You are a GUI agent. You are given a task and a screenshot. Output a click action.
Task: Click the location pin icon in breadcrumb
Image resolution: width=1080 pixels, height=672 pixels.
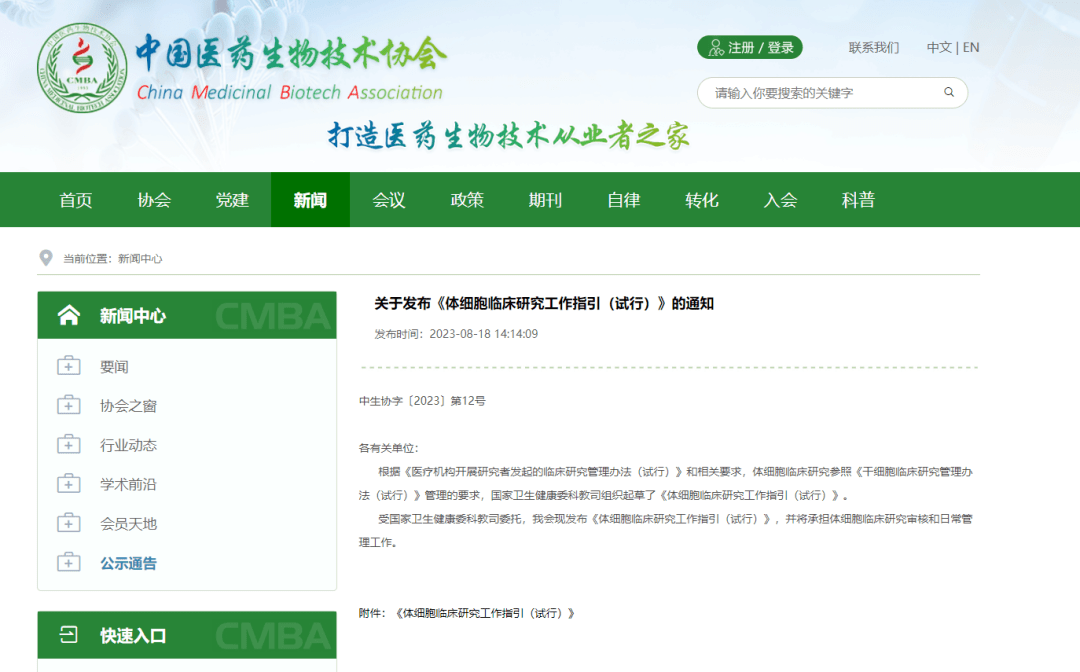tap(45, 258)
